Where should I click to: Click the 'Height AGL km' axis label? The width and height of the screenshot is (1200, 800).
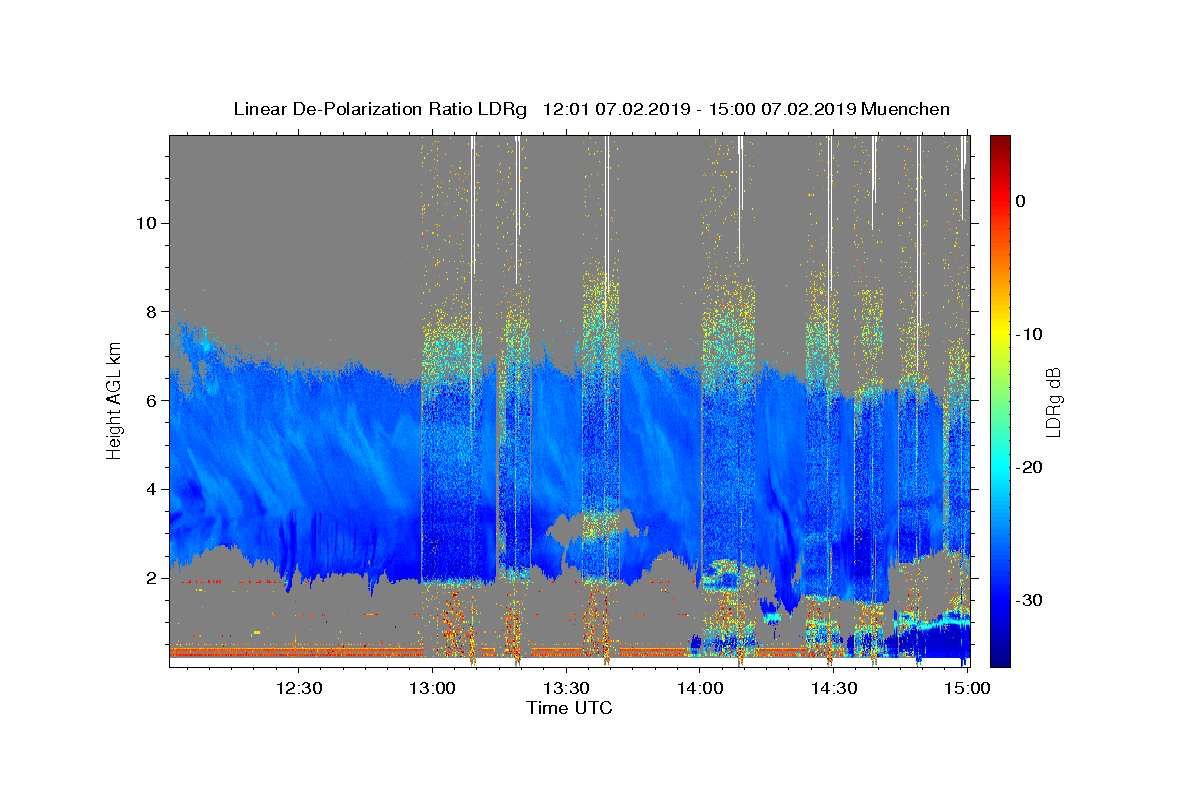click(x=115, y=401)
